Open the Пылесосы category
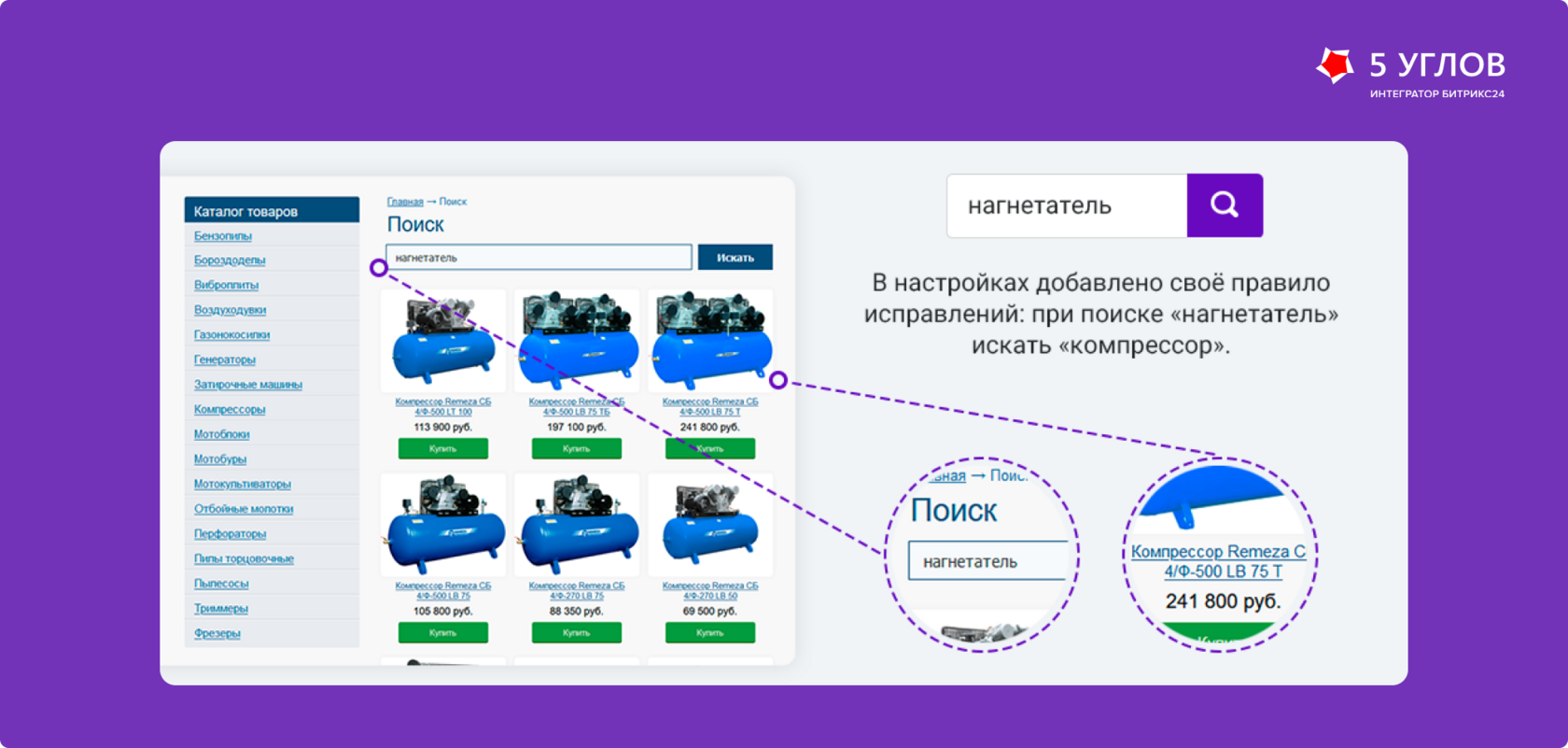 [x=221, y=584]
